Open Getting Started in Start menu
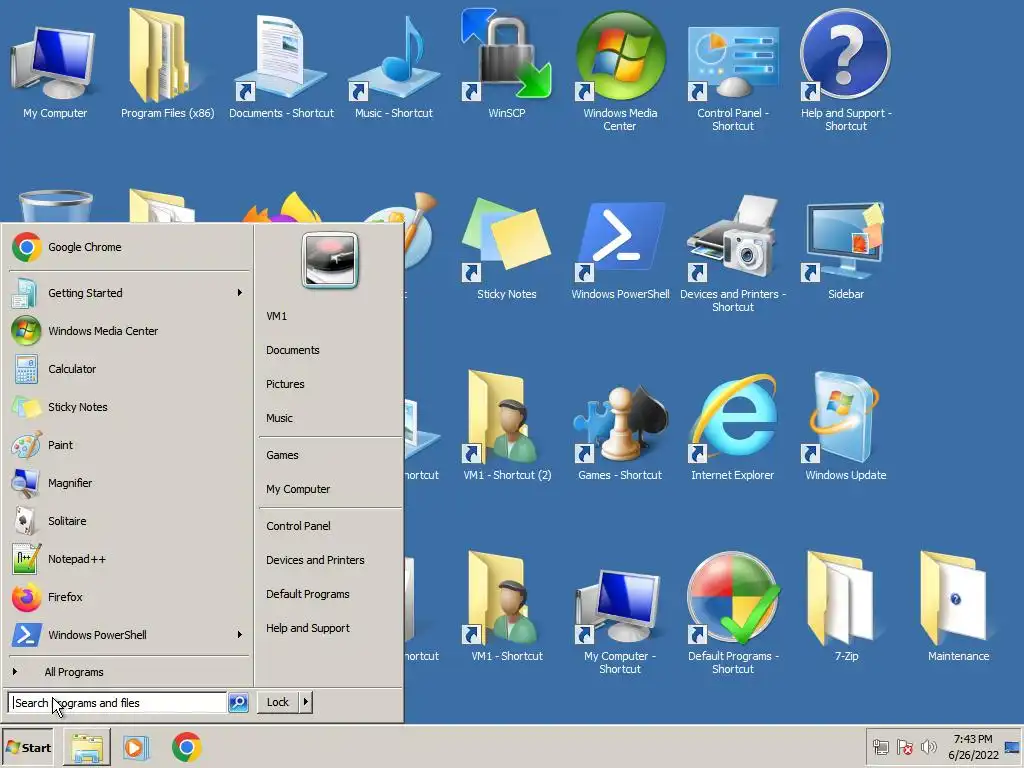1024x768 pixels. 130,293
